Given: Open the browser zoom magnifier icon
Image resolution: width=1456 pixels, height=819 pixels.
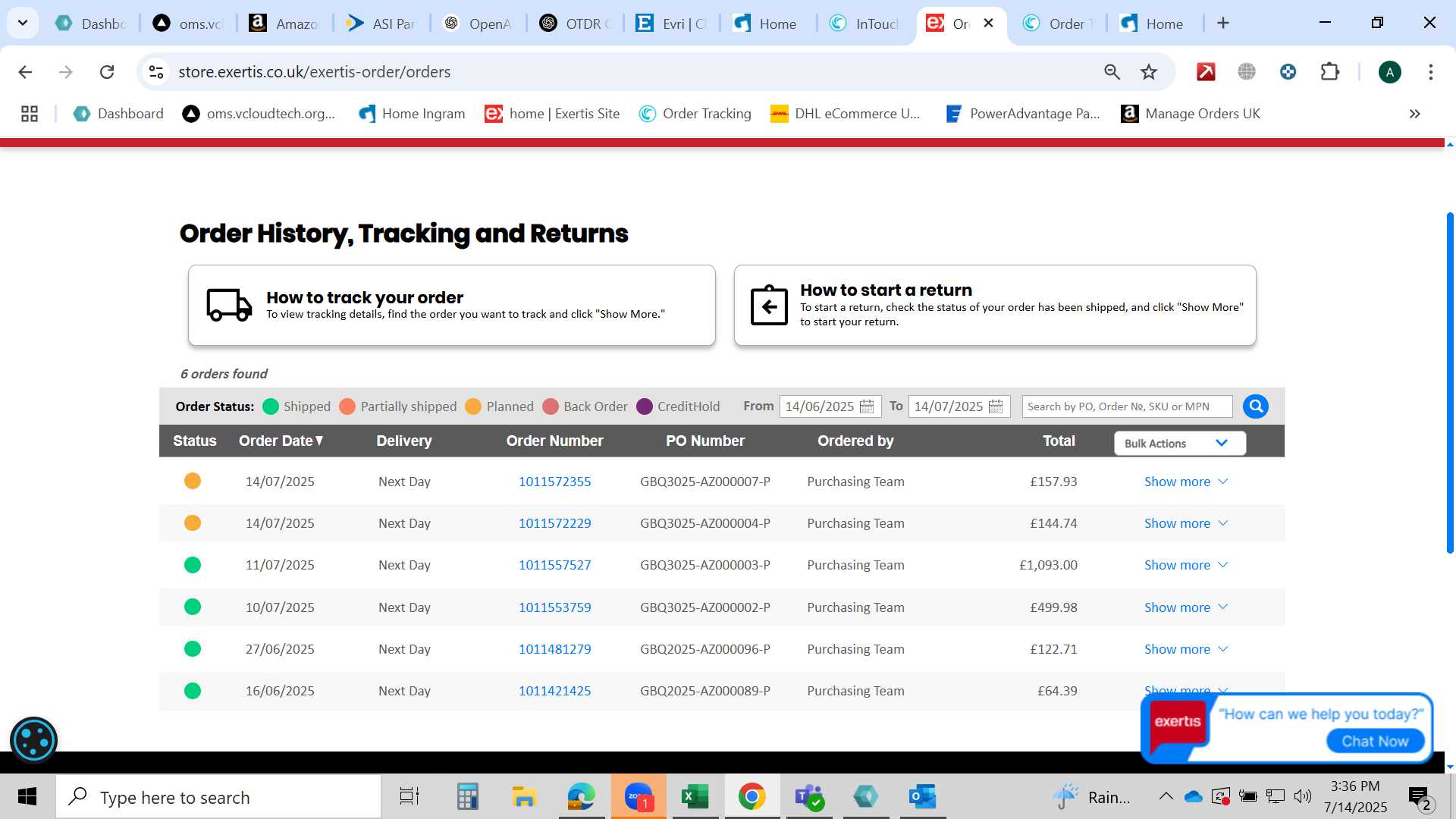Looking at the screenshot, I should (x=1112, y=72).
